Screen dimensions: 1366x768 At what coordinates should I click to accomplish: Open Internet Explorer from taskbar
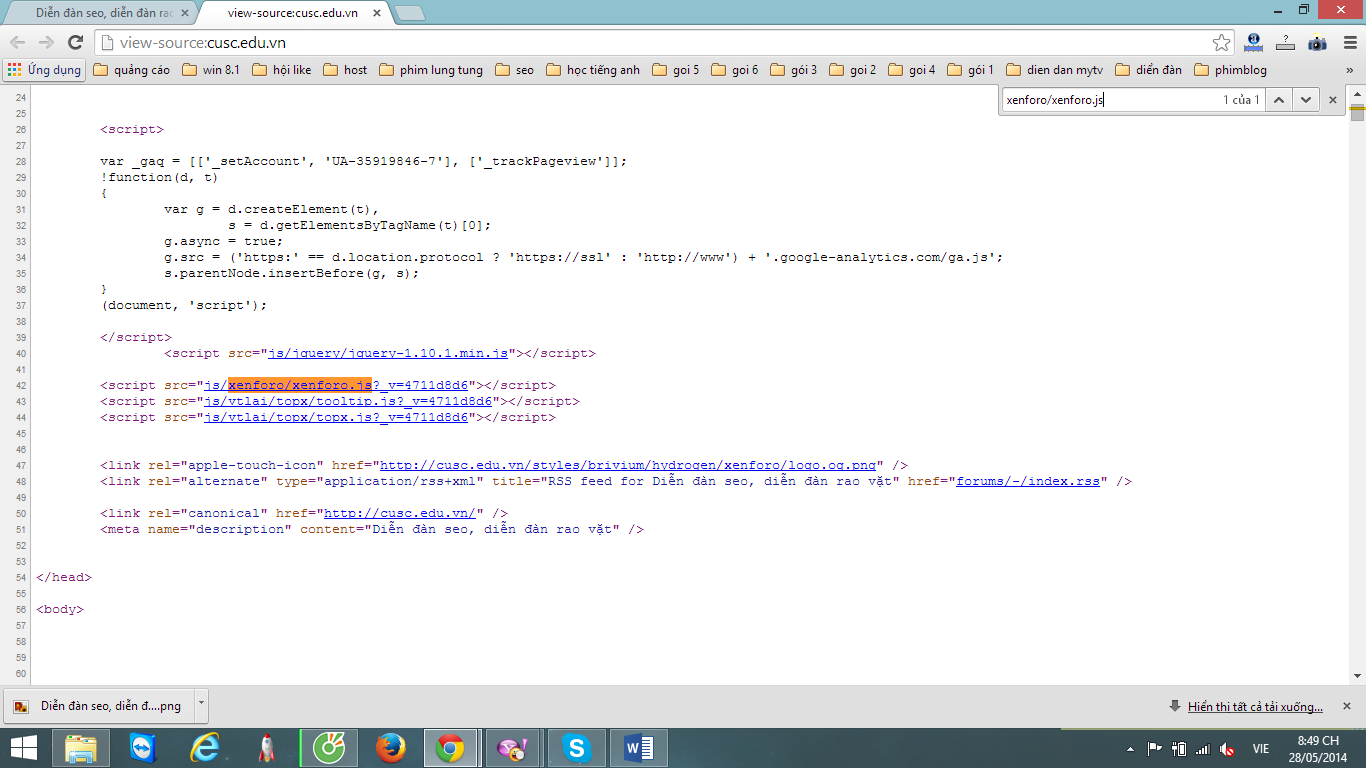click(x=205, y=747)
